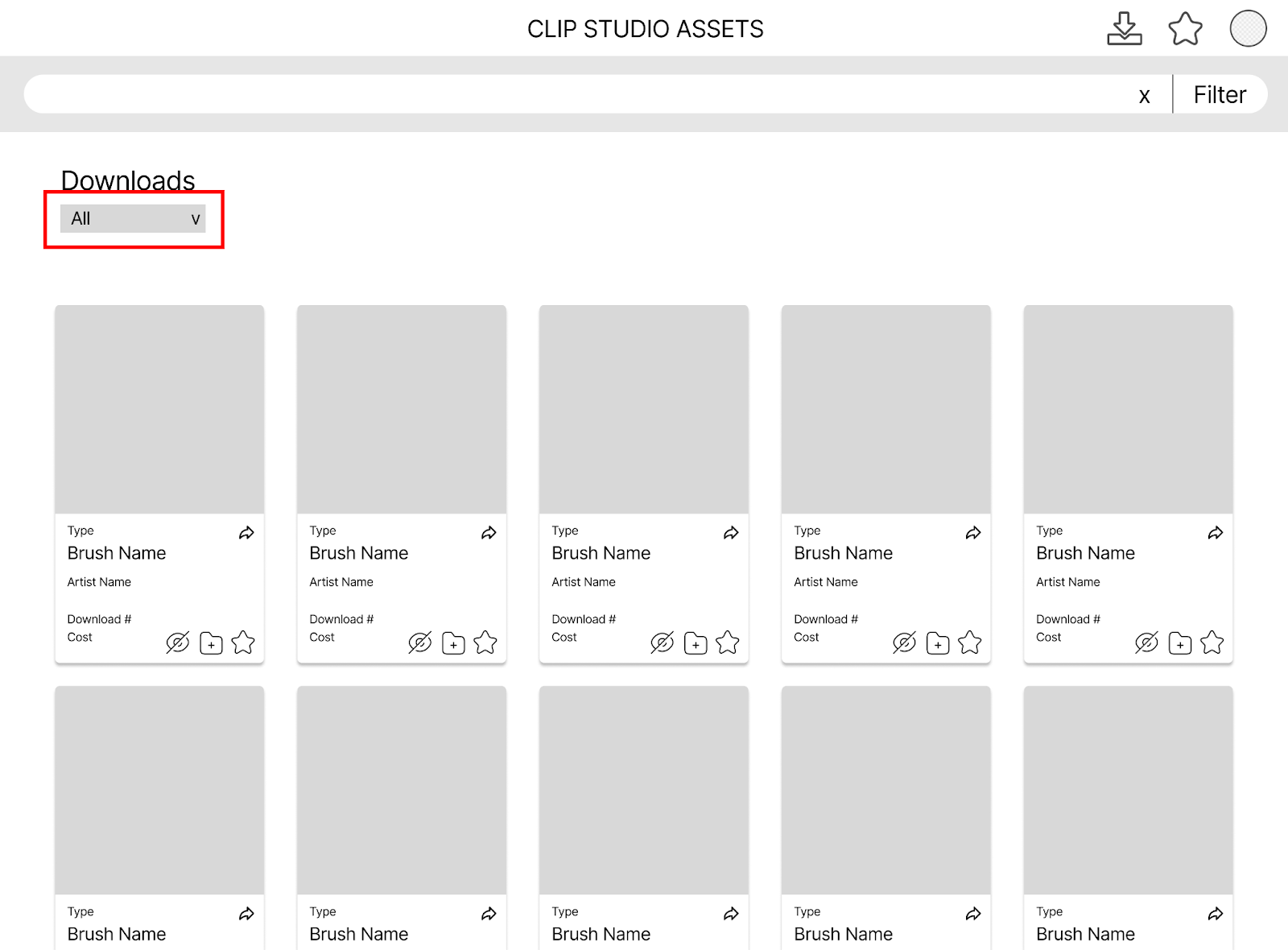Viewport: 1288px width, 950px height.
Task: Share the third brush card in top row
Action: 731,533
